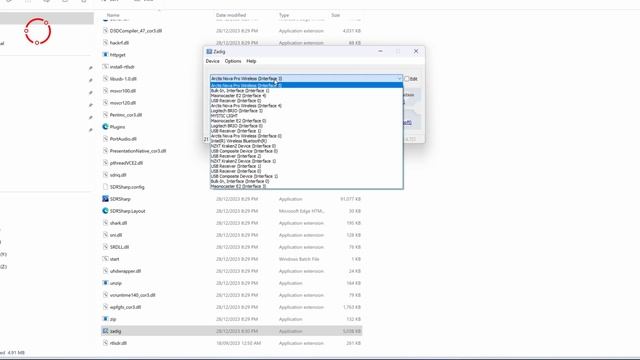The height and width of the screenshot is (360, 640).
Task: Sort files by Name column header
Action: click(x=113, y=15)
